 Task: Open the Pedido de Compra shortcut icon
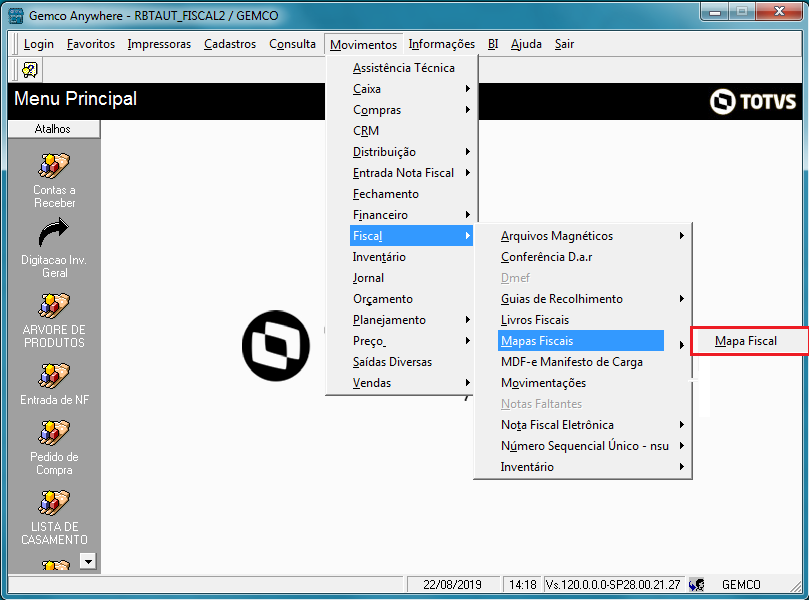tap(54, 433)
